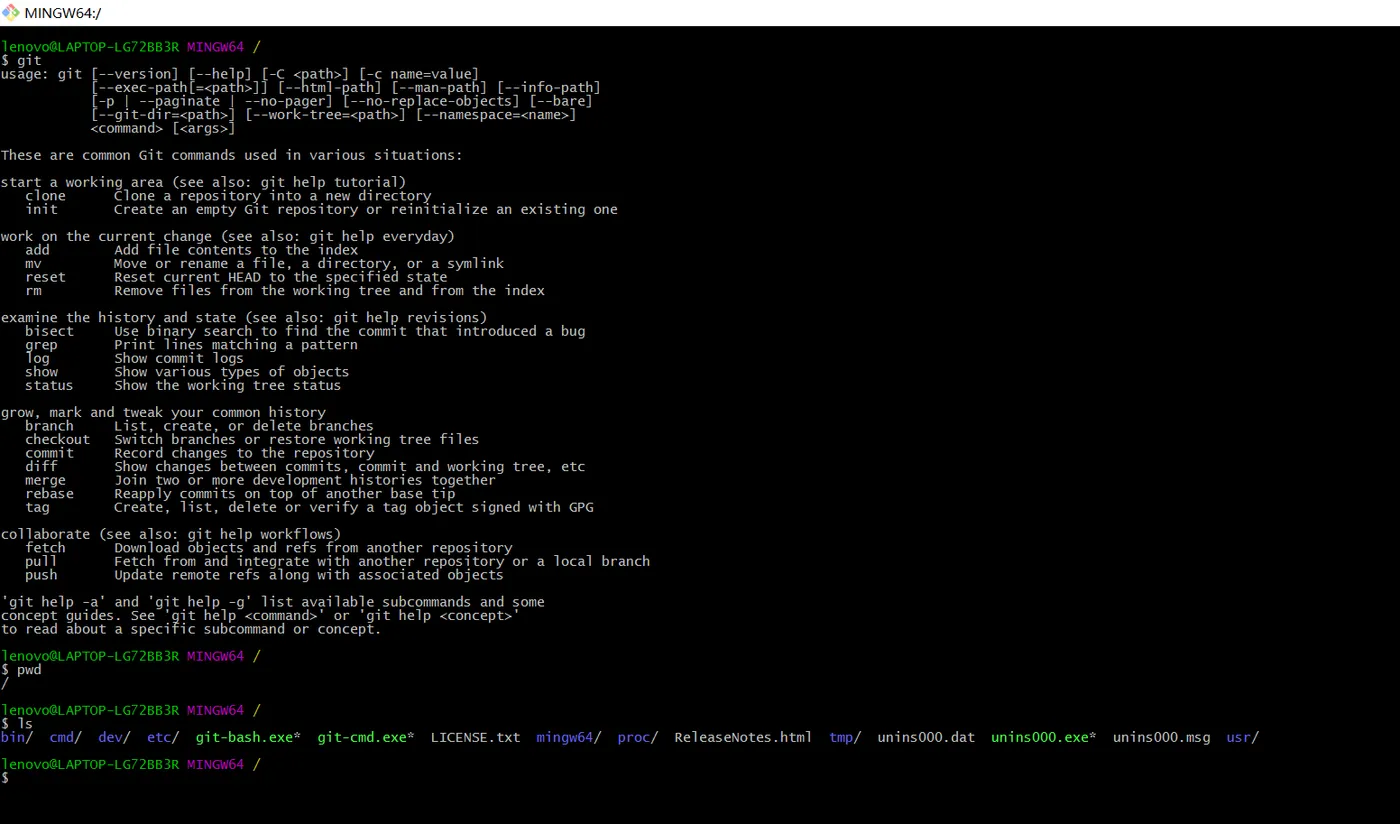Click the 'grep' command name
This screenshot has height=824, width=1400.
click(41, 345)
